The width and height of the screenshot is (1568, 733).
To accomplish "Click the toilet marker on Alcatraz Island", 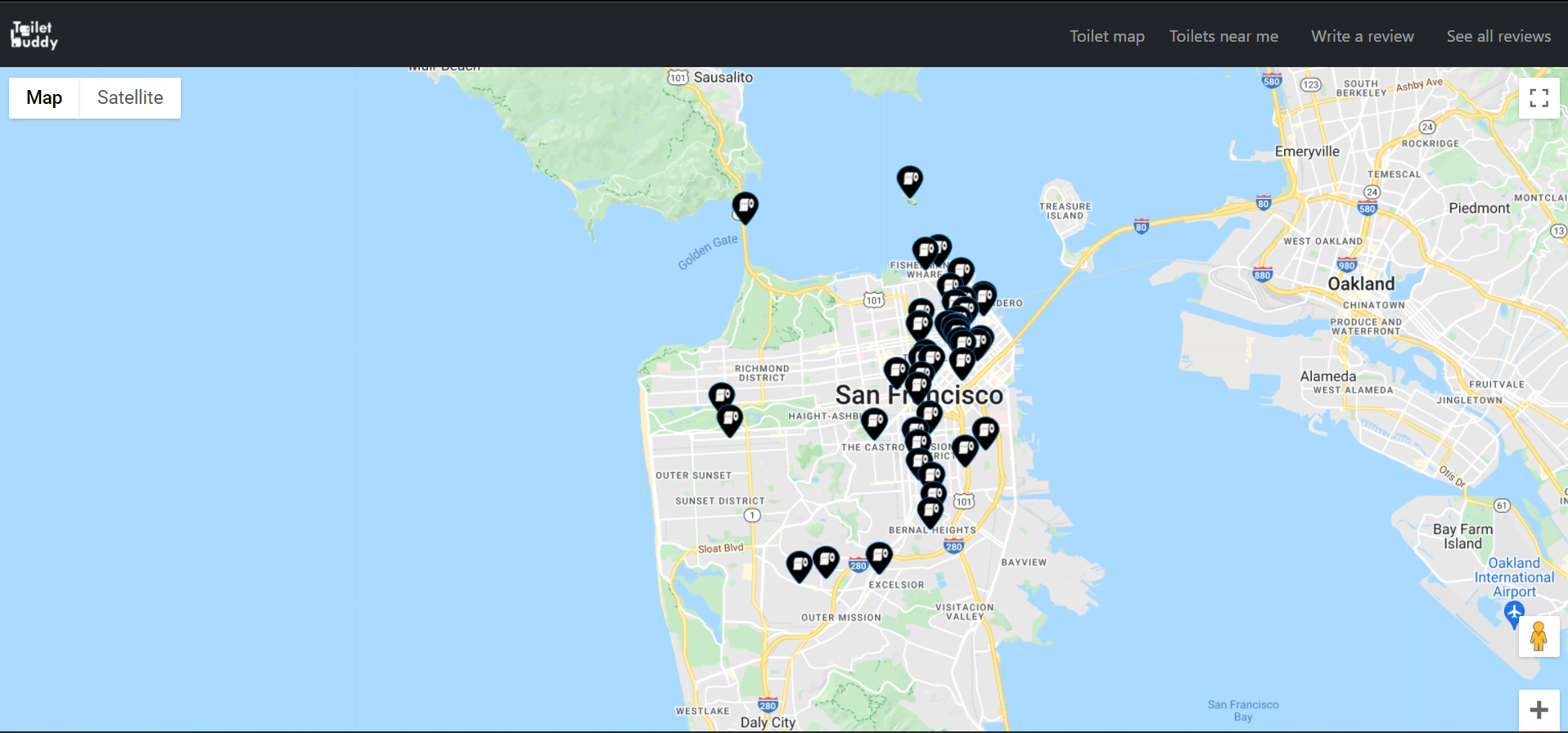I will (910, 181).
